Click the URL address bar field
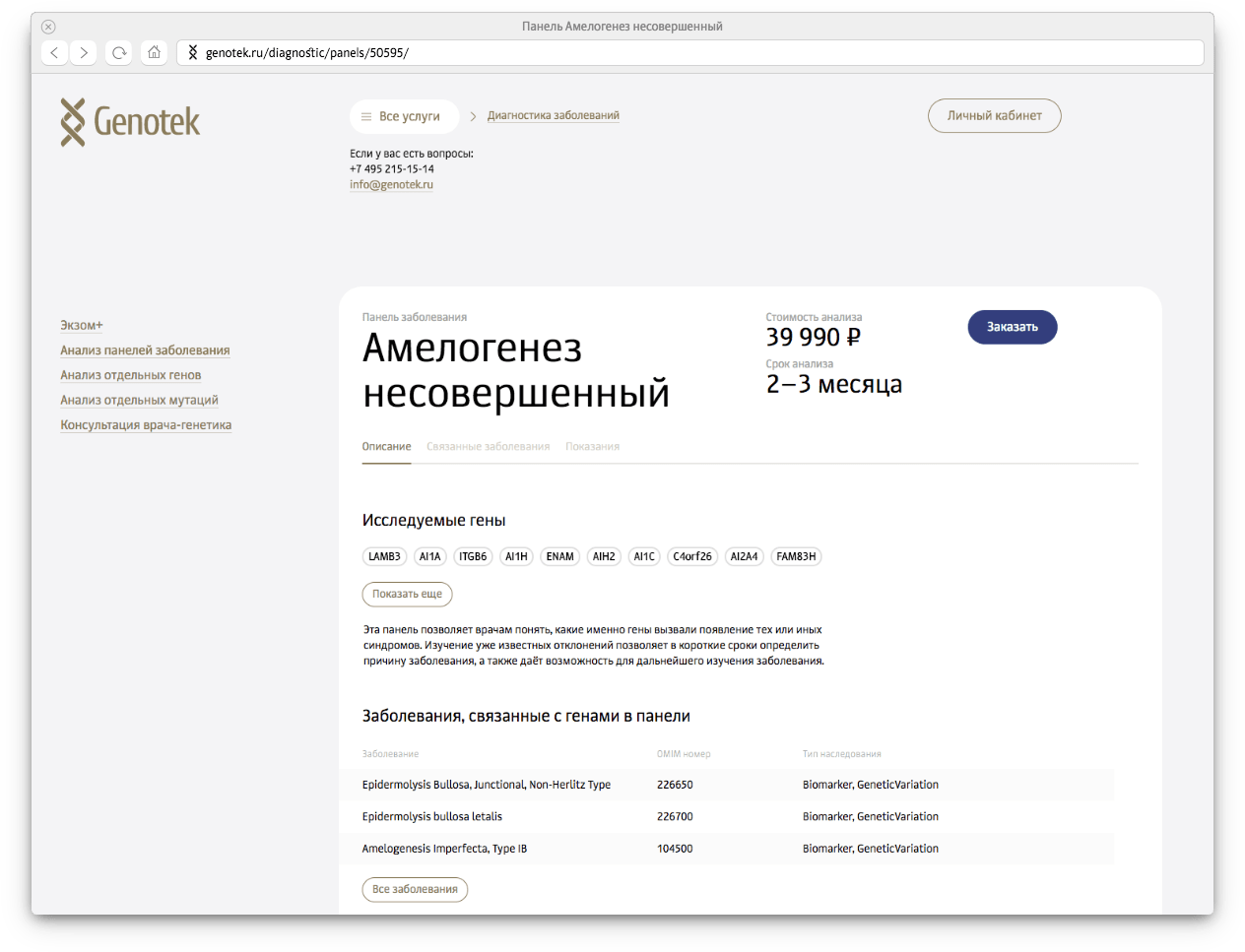1245x952 pixels. pos(689,52)
